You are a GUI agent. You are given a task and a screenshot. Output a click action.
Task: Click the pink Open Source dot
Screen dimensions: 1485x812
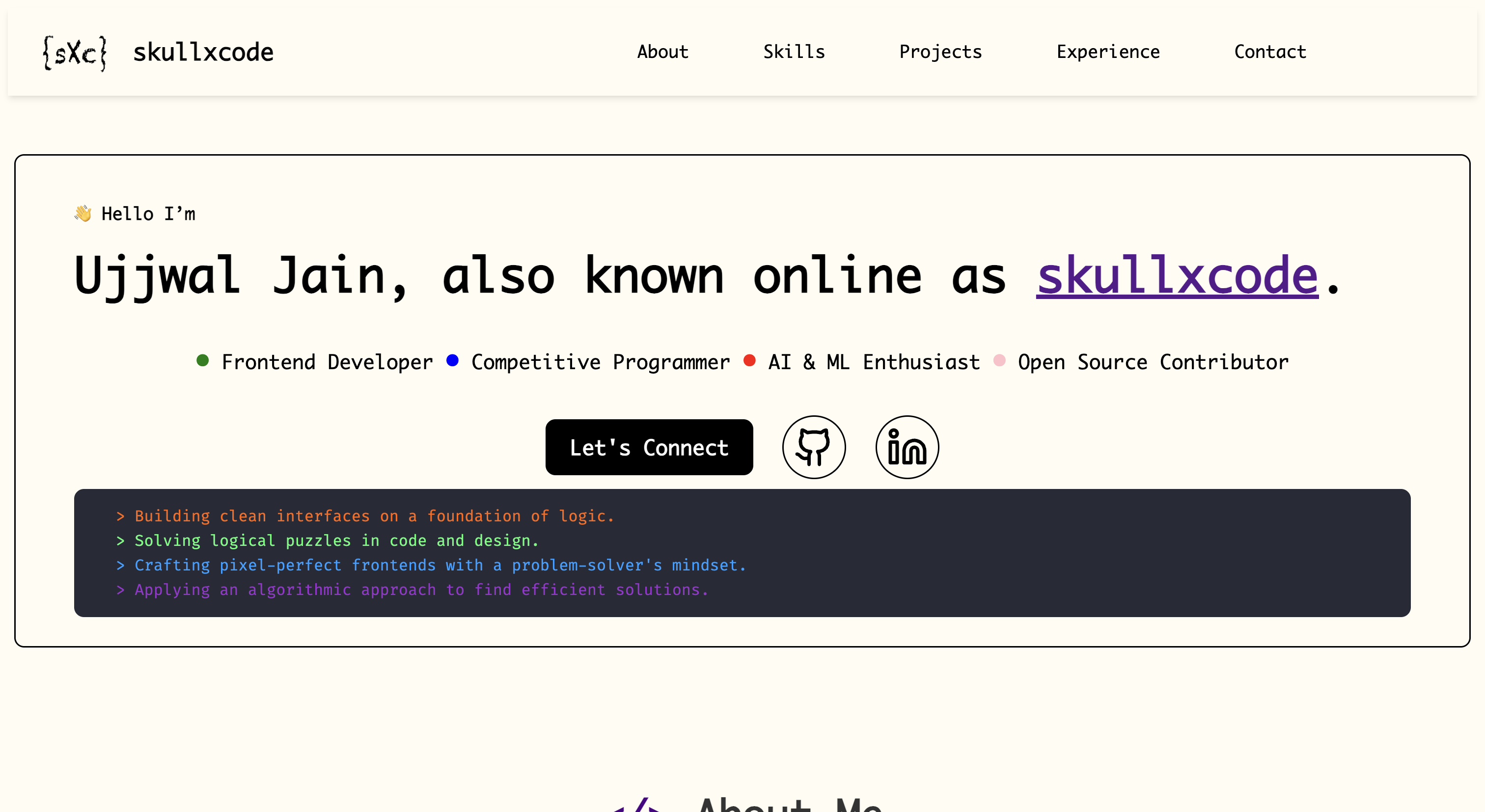click(x=1000, y=361)
